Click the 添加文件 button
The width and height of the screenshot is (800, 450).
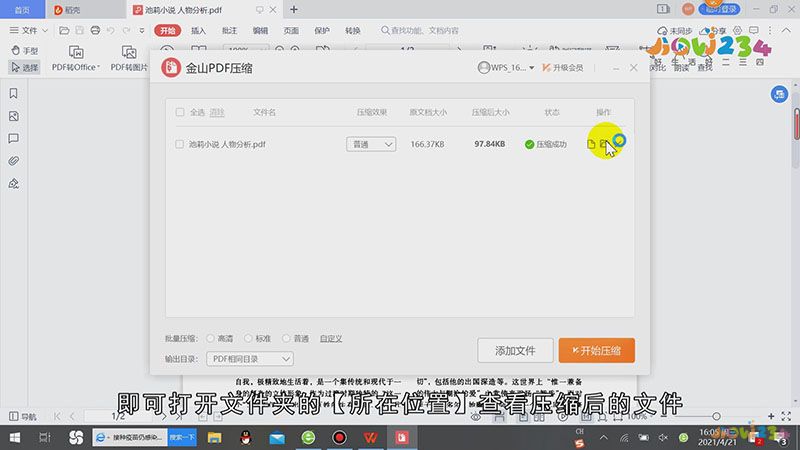click(x=515, y=351)
